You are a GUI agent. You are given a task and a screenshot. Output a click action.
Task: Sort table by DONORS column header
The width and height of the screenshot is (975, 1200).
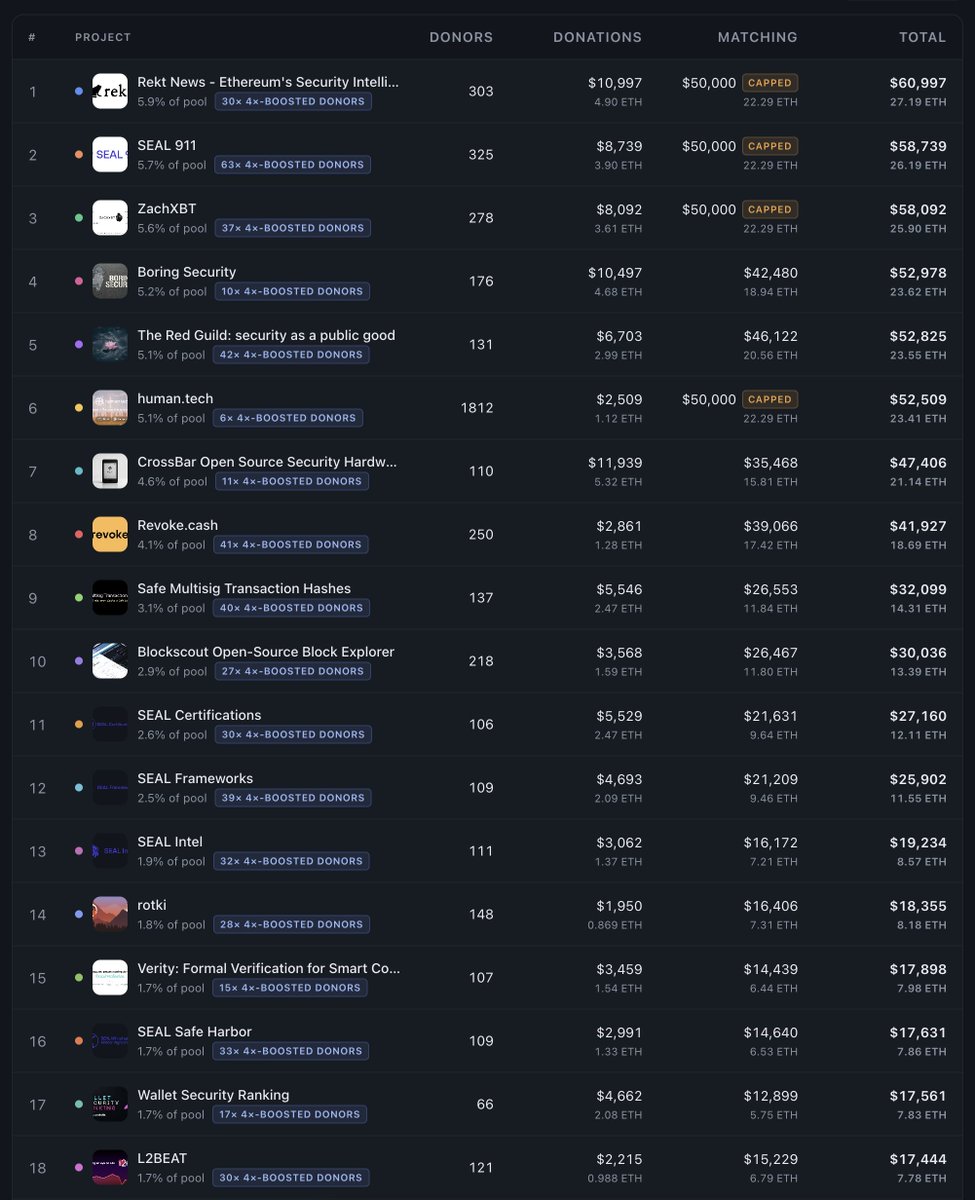(461, 37)
